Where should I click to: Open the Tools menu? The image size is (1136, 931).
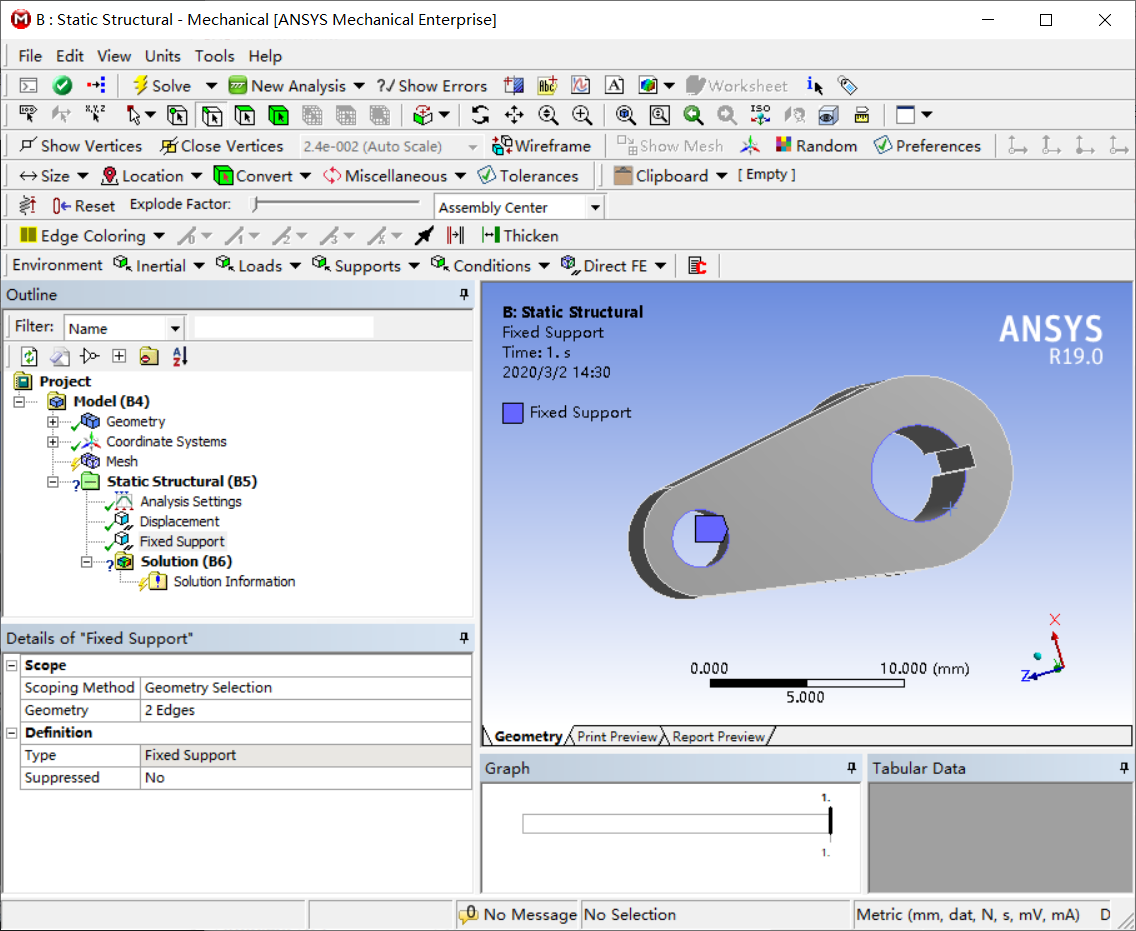(214, 56)
